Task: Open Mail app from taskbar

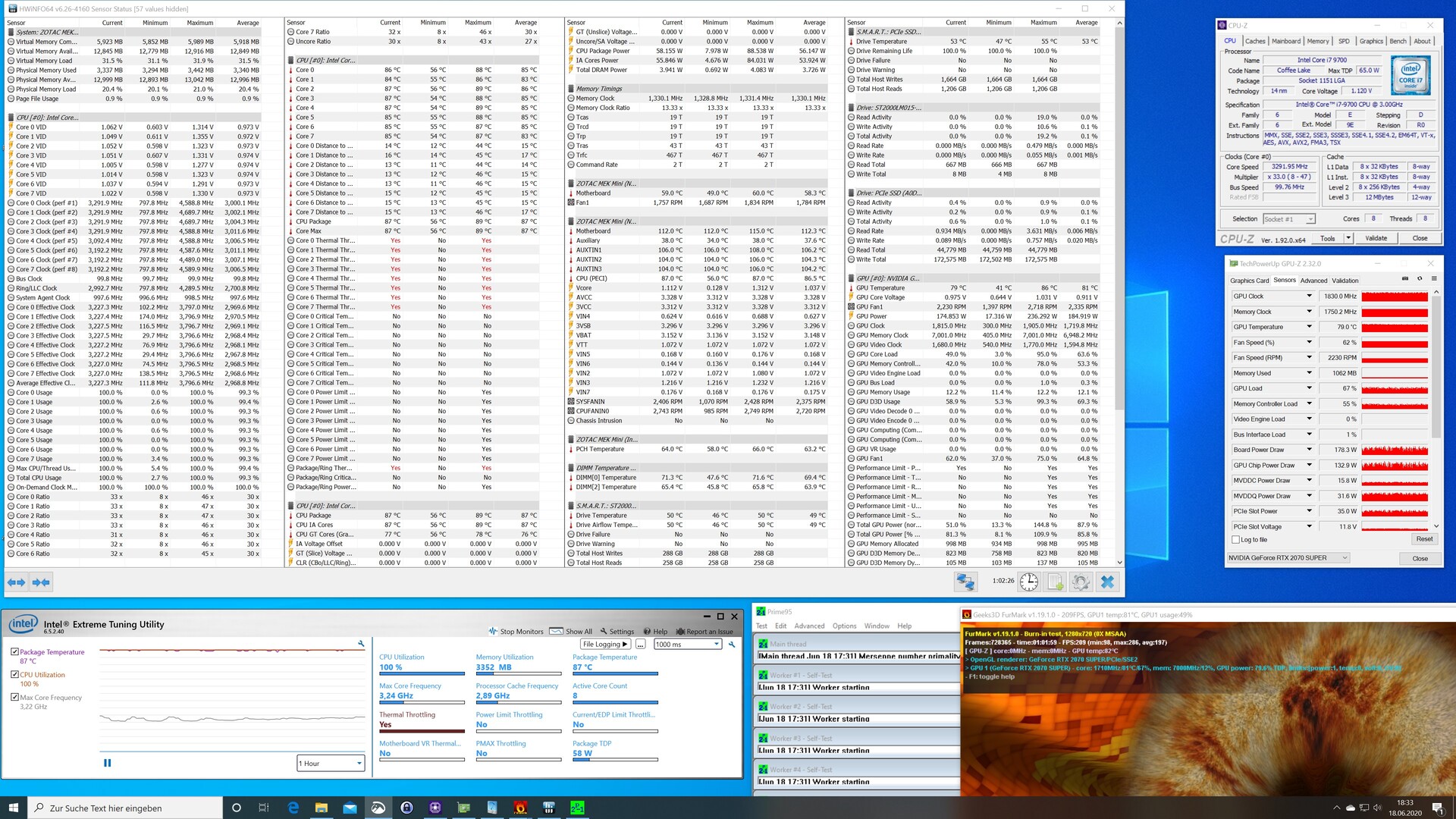Action: [350, 808]
